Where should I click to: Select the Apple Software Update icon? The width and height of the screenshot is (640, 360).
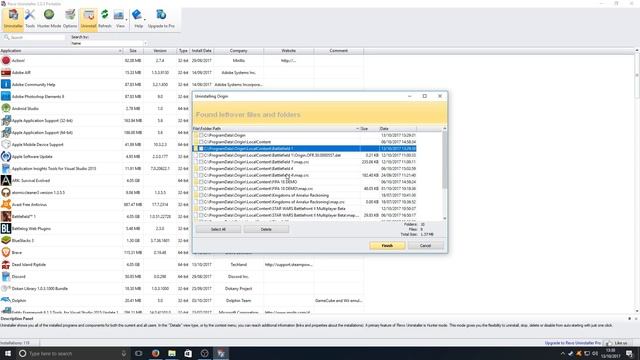pyautogui.click(x=6, y=156)
